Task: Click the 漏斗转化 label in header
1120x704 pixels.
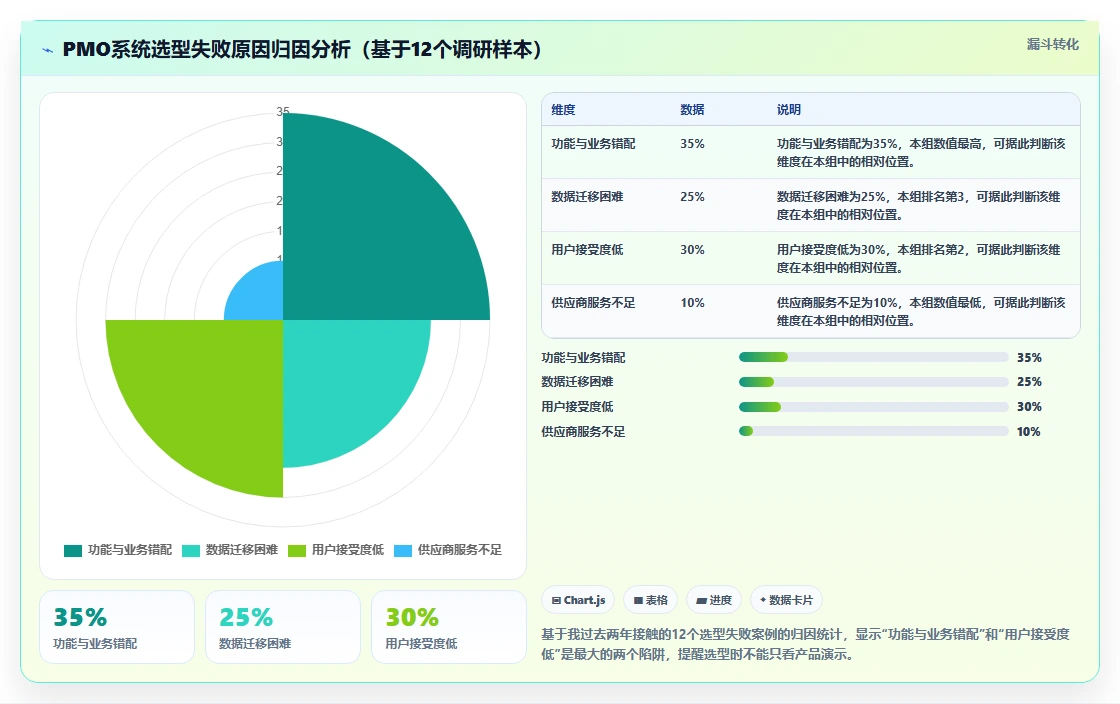Action: (x=1053, y=44)
